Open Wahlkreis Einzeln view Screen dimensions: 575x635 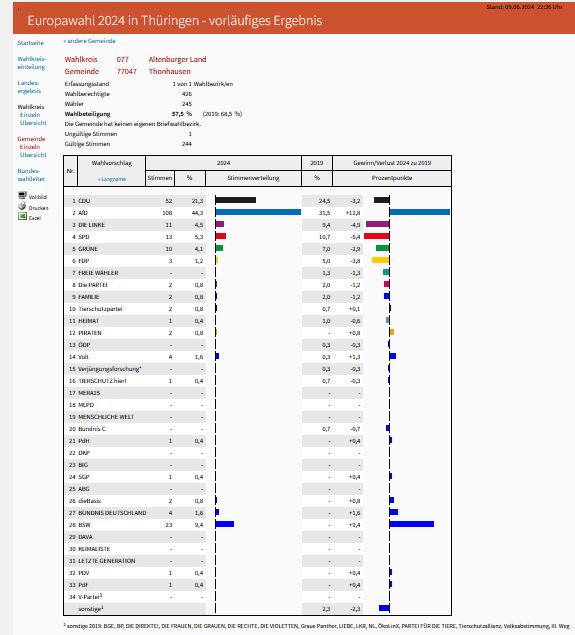(x=30, y=115)
